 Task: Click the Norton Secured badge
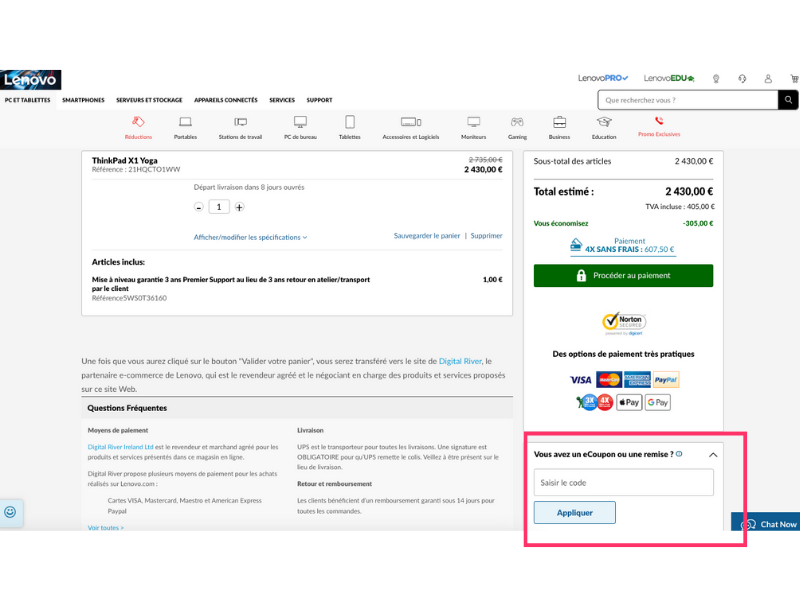[x=623, y=323]
